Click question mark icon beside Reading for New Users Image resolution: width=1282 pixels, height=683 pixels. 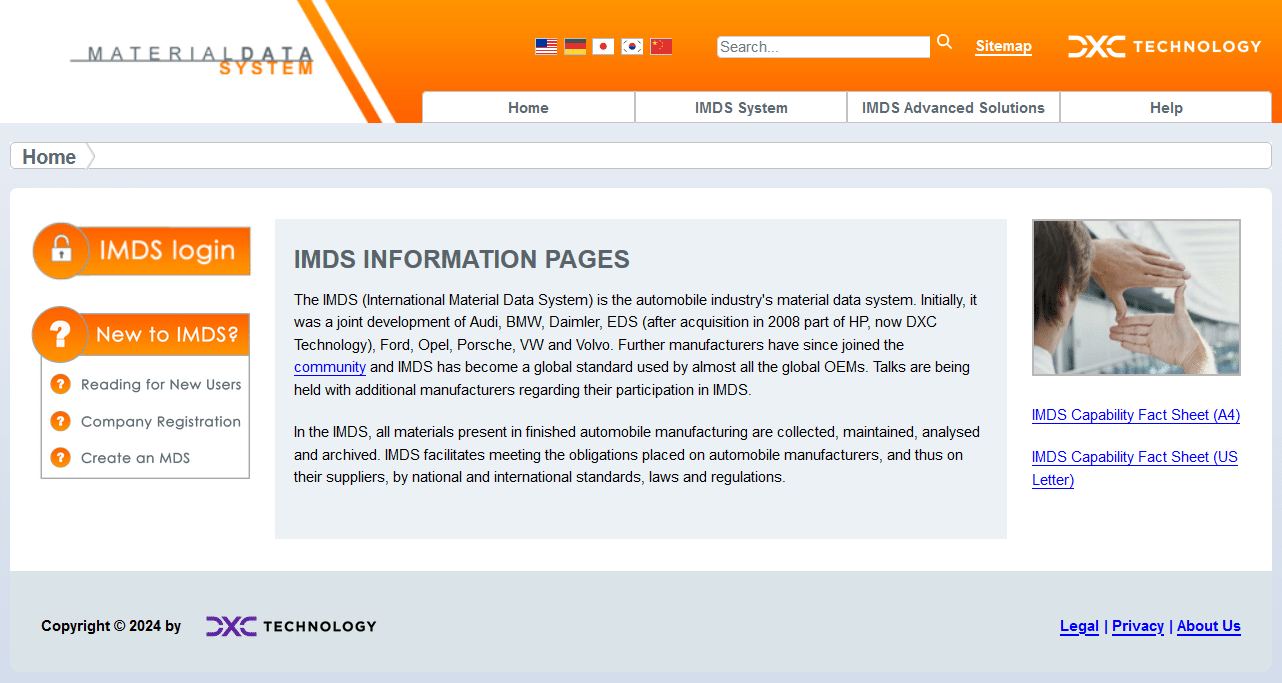[60, 384]
